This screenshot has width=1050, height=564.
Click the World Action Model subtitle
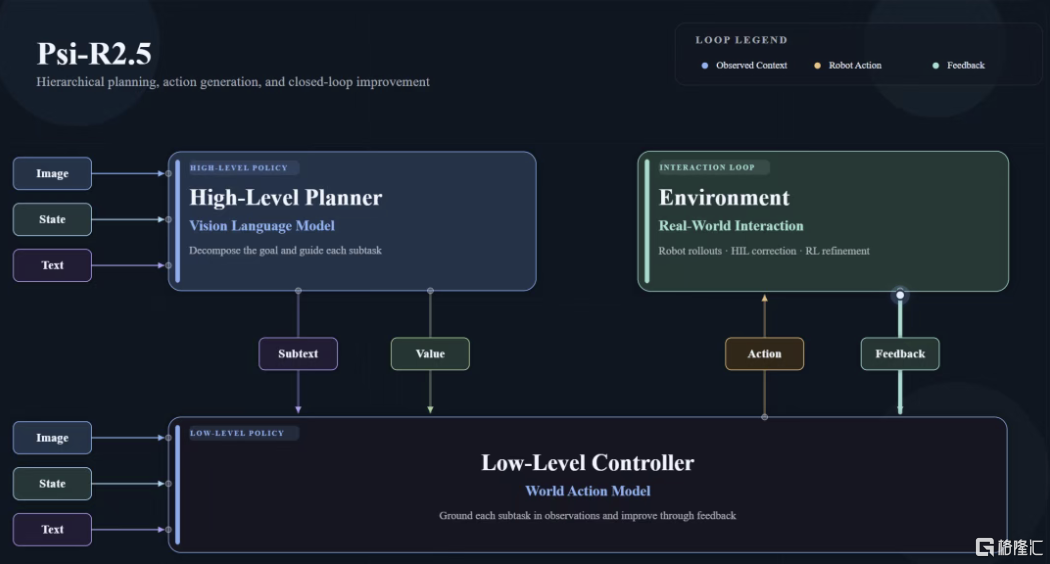tap(588, 491)
